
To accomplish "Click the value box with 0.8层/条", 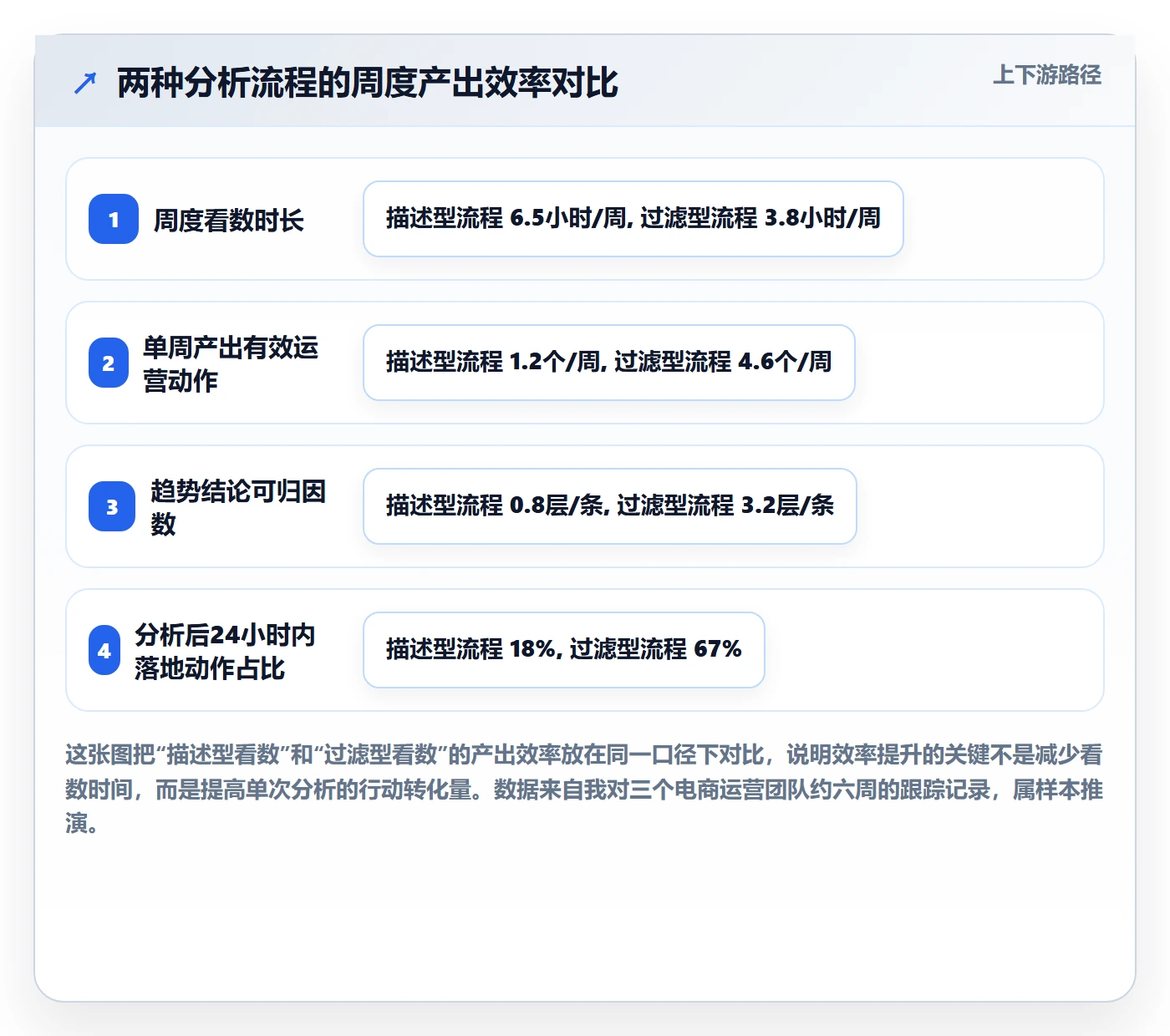I will (x=610, y=506).
